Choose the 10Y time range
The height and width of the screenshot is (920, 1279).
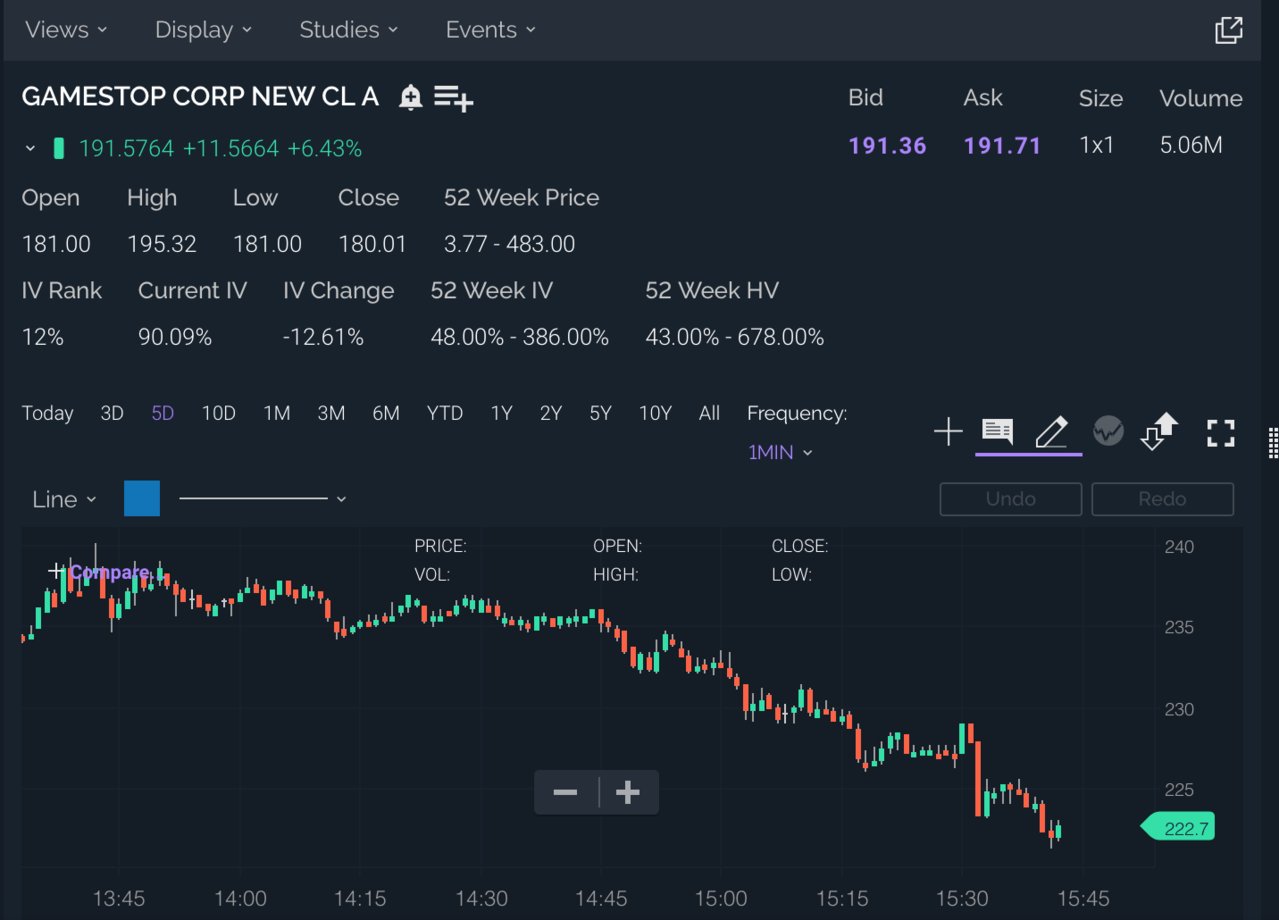point(655,413)
